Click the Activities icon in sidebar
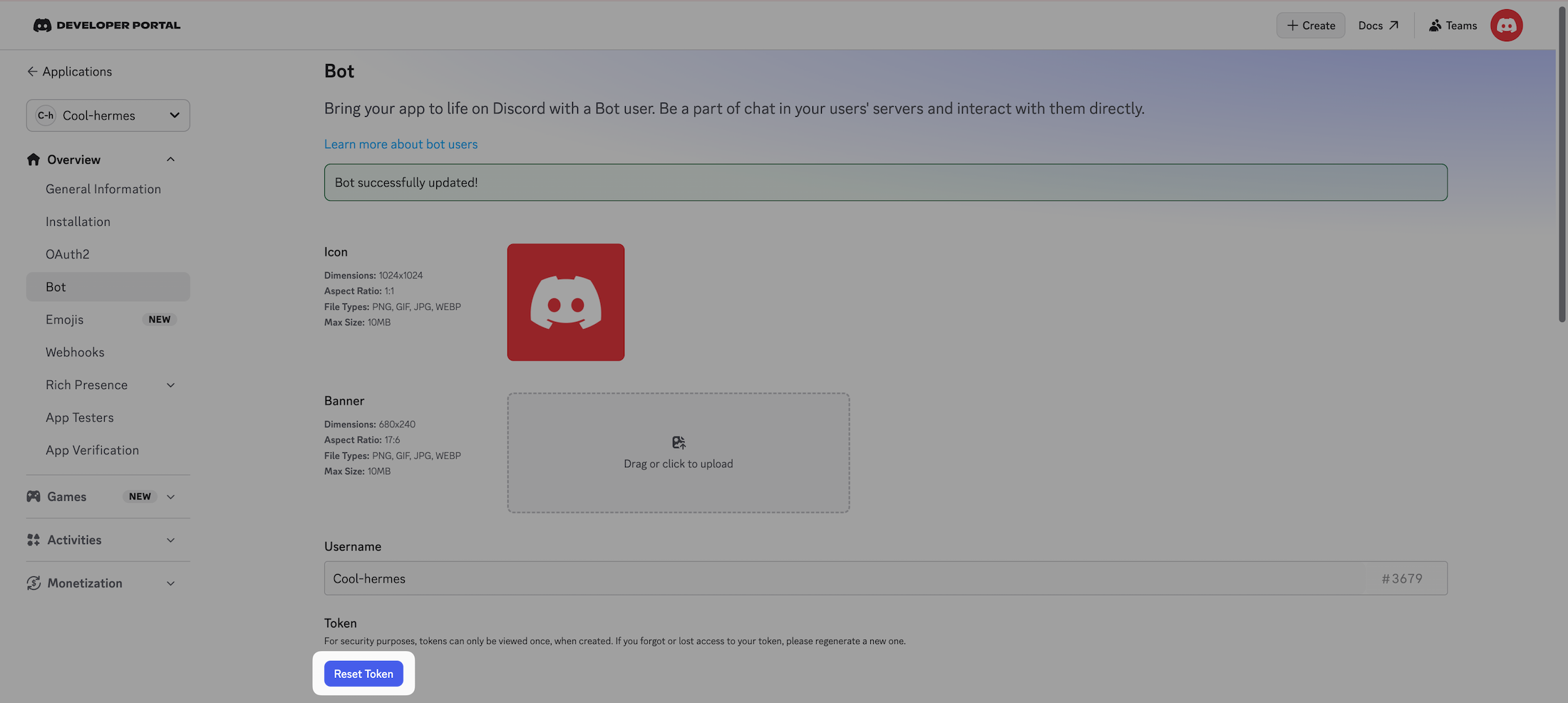The width and height of the screenshot is (1568, 703). pyautogui.click(x=33, y=540)
